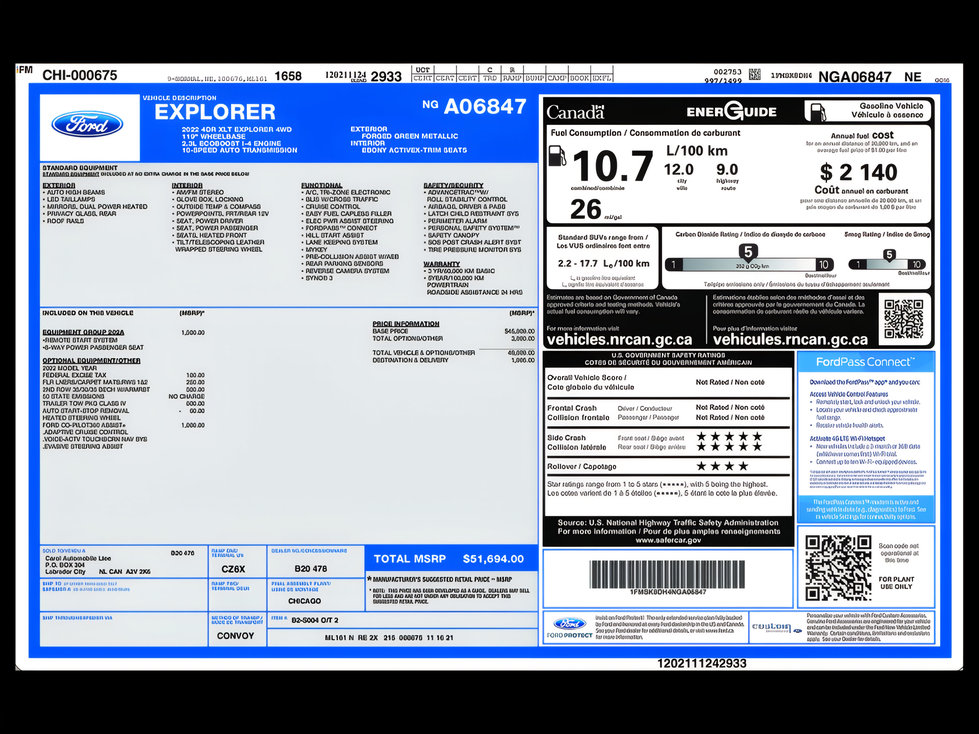Click the EXTERIOR equipment column heading
Image resolution: width=979 pixels, height=734 pixels.
pos(59,185)
